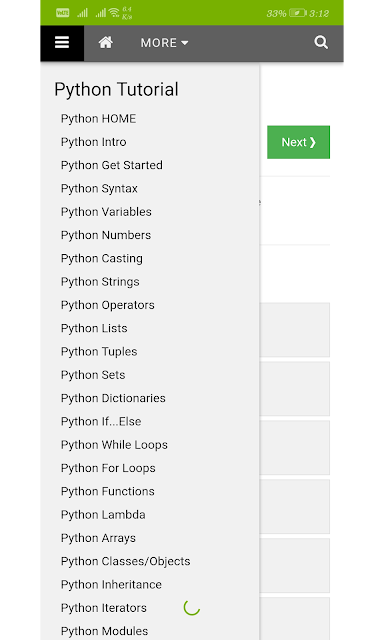The image size is (384, 640).
Task: Open Python If...Else lesson
Action: (x=101, y=421)
